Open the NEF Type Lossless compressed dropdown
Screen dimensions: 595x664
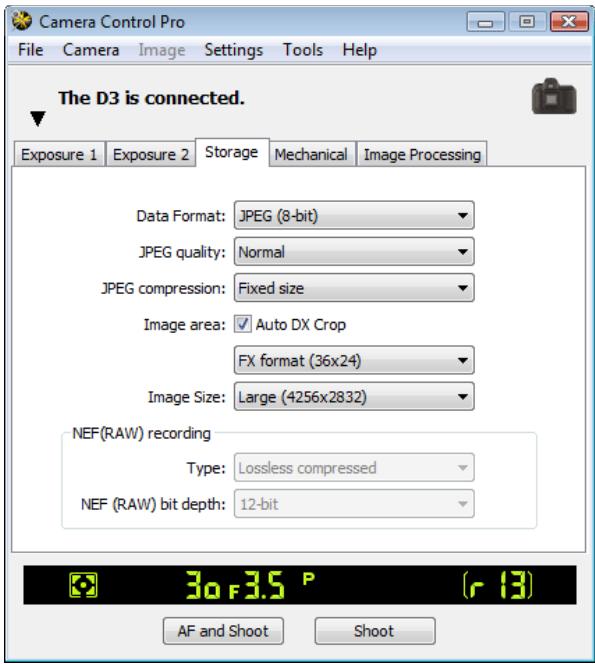(354, 468)
